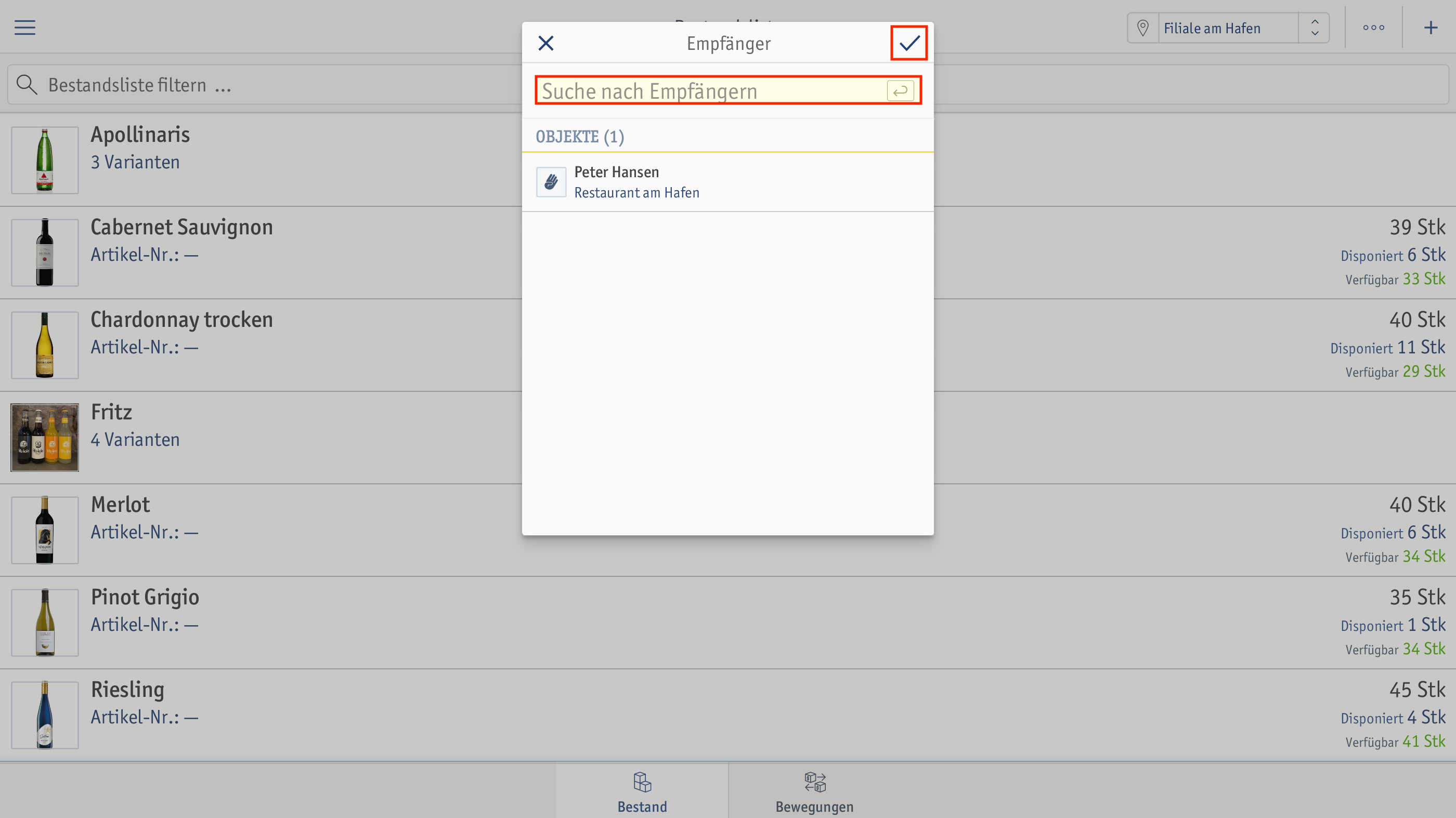Click the magnifier search icon
Viewport: 1456px width, 818px height.
coord(27,85)
